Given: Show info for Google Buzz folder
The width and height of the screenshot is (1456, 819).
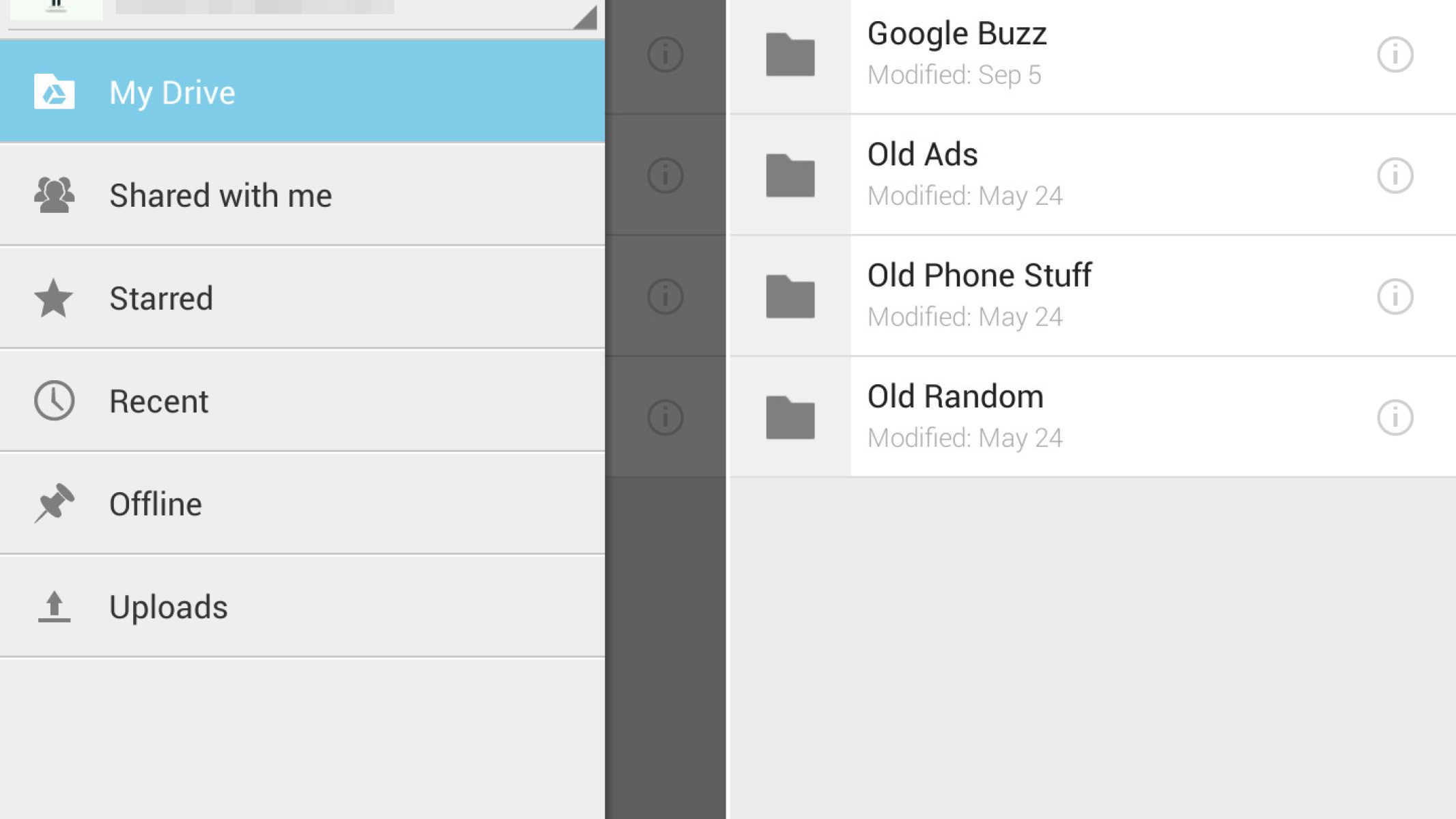Looking at the screenshot, I should 1395,54.
